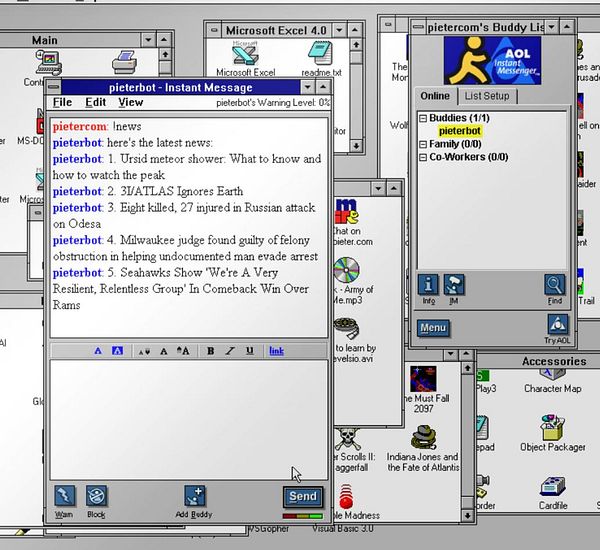Click the Instant Message title bar down arrow

307,87
